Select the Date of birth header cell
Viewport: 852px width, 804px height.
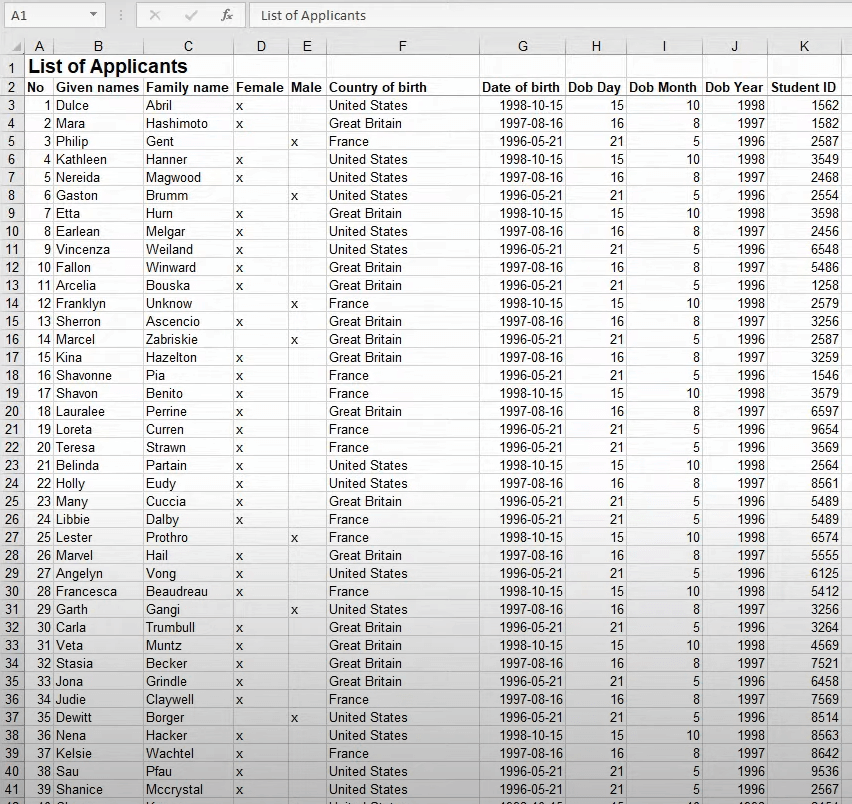(522, 87)
